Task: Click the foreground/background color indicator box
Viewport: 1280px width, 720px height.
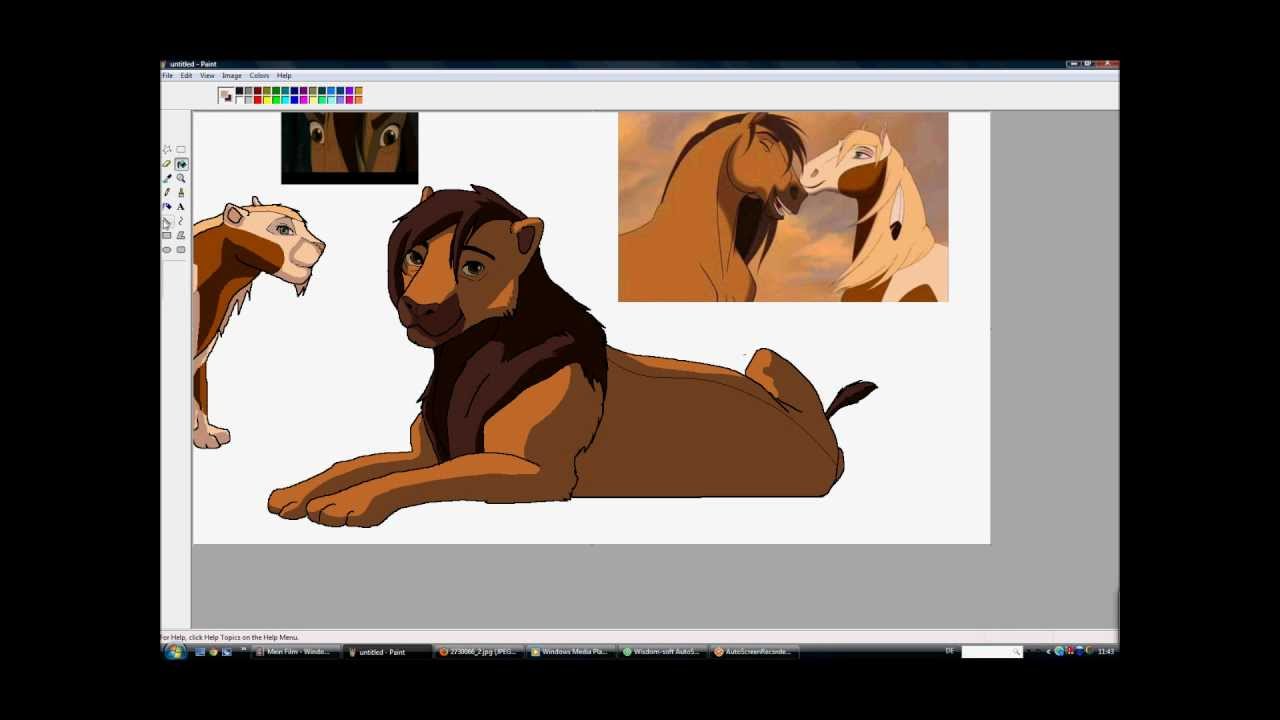Action: tap(226, 95)
